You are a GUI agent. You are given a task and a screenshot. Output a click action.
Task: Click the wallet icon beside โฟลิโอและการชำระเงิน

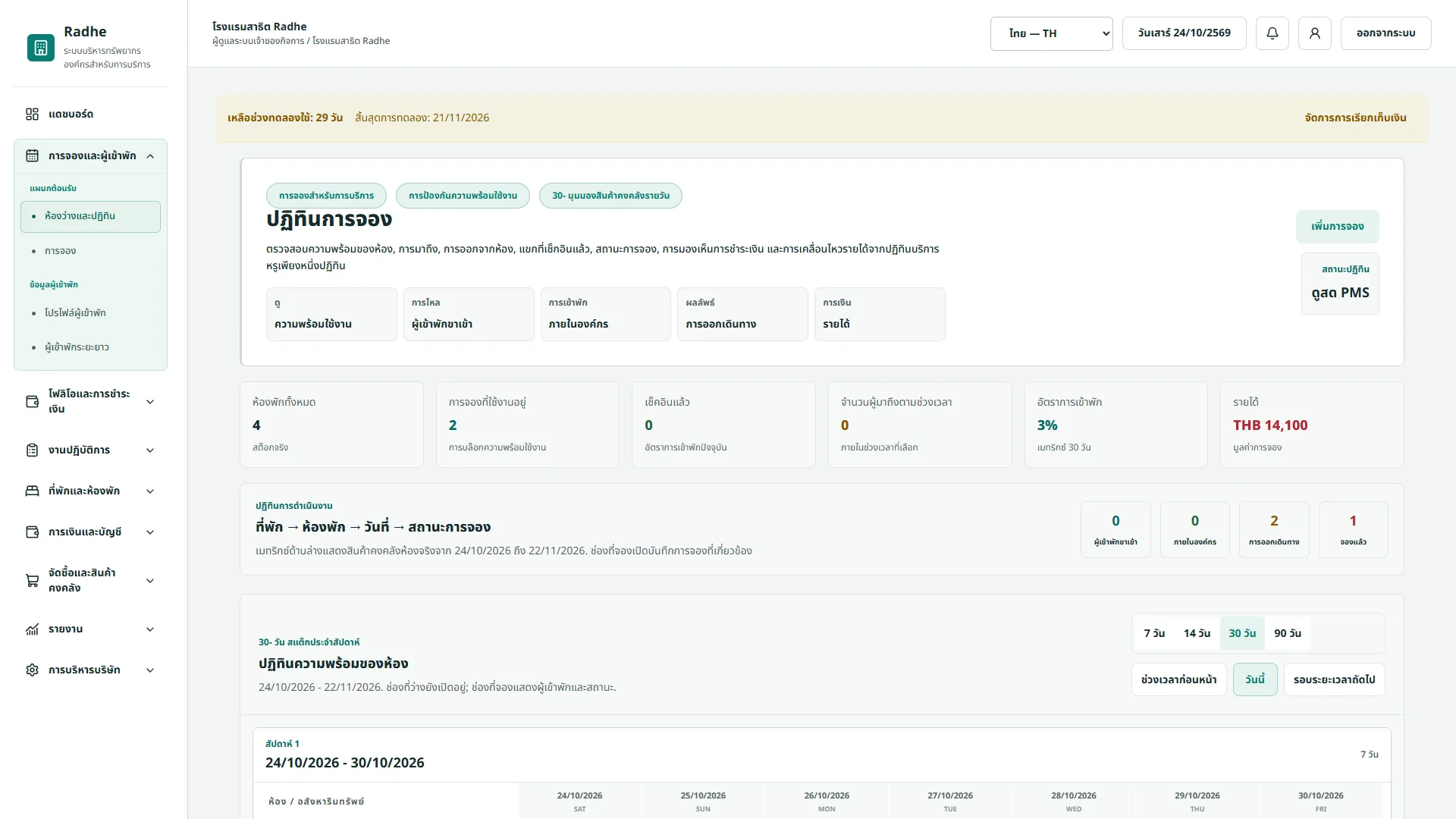pyautogui.click(x=32, y=401)
